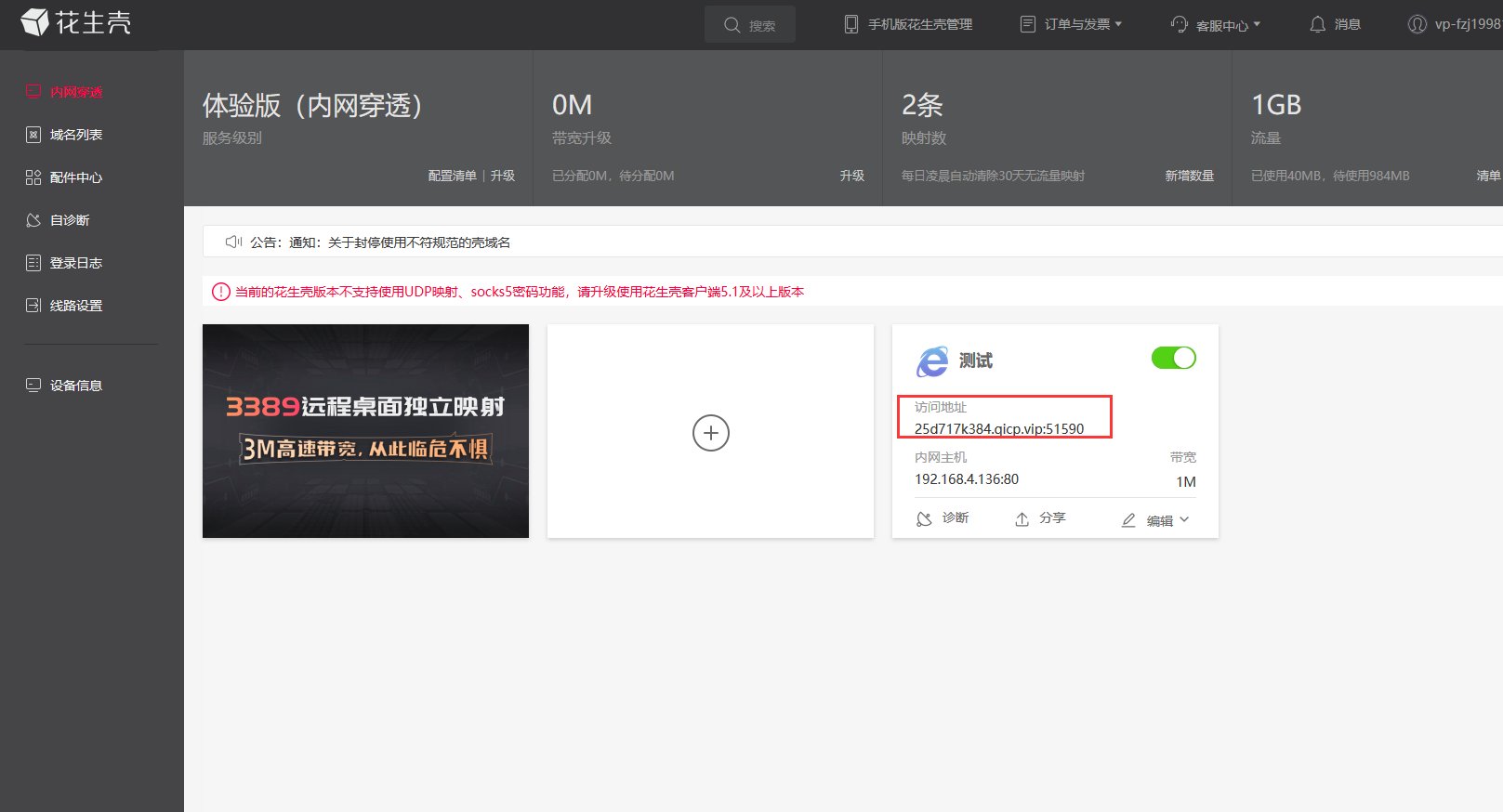Click 升级 under 带宽升级
The height and width of the screenshot is (812, 1503).
tap(852, 176)
